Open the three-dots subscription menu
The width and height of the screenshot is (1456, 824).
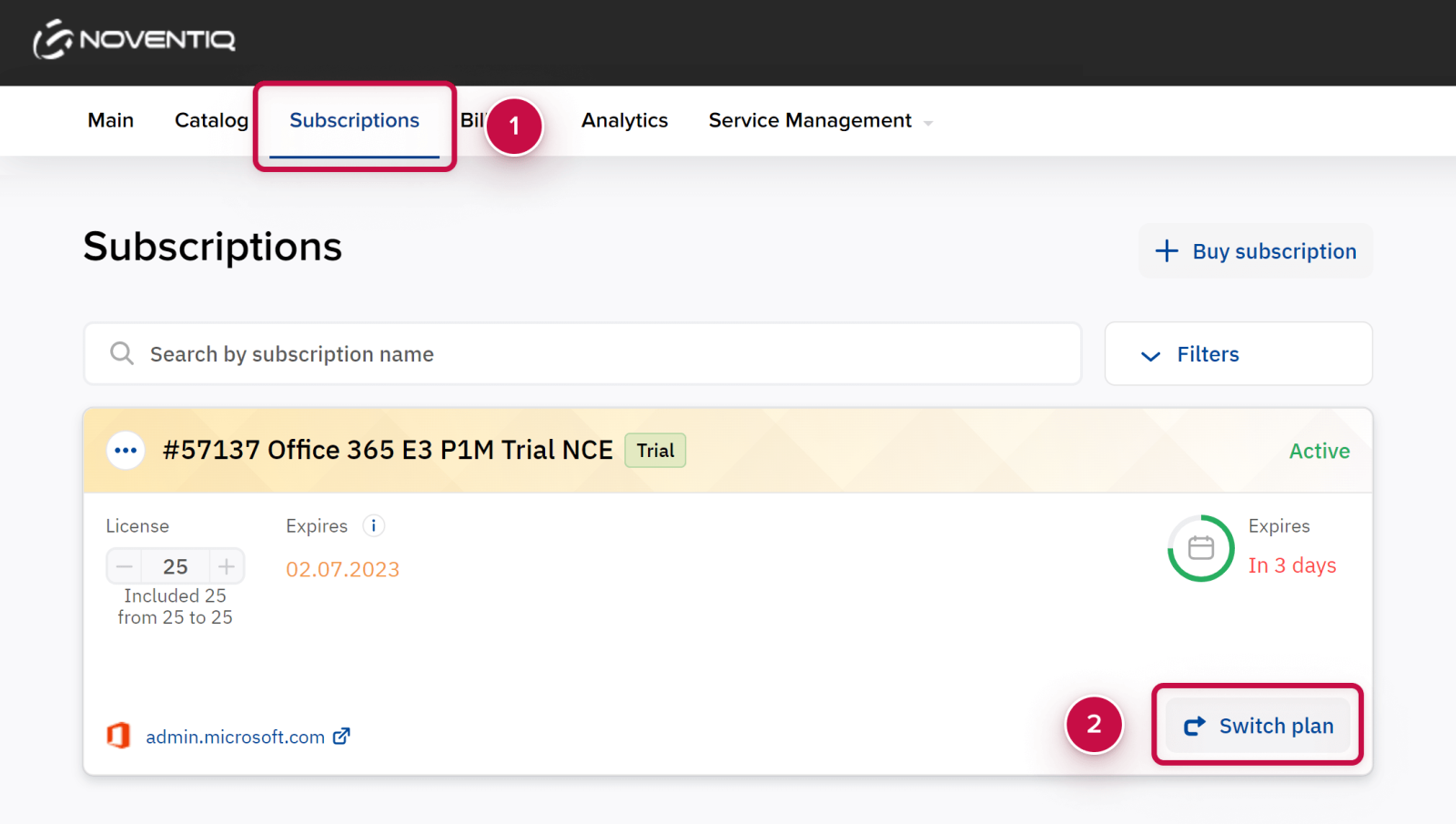(126, 451)
